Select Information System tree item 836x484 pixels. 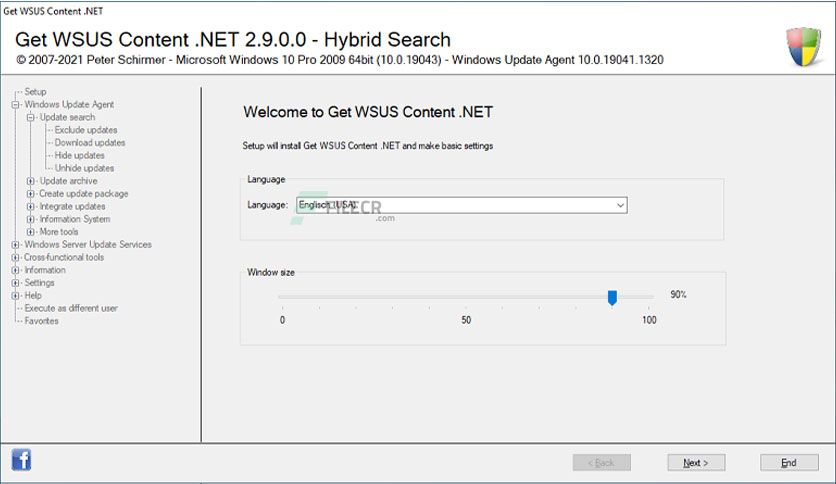tap(75, 220)
